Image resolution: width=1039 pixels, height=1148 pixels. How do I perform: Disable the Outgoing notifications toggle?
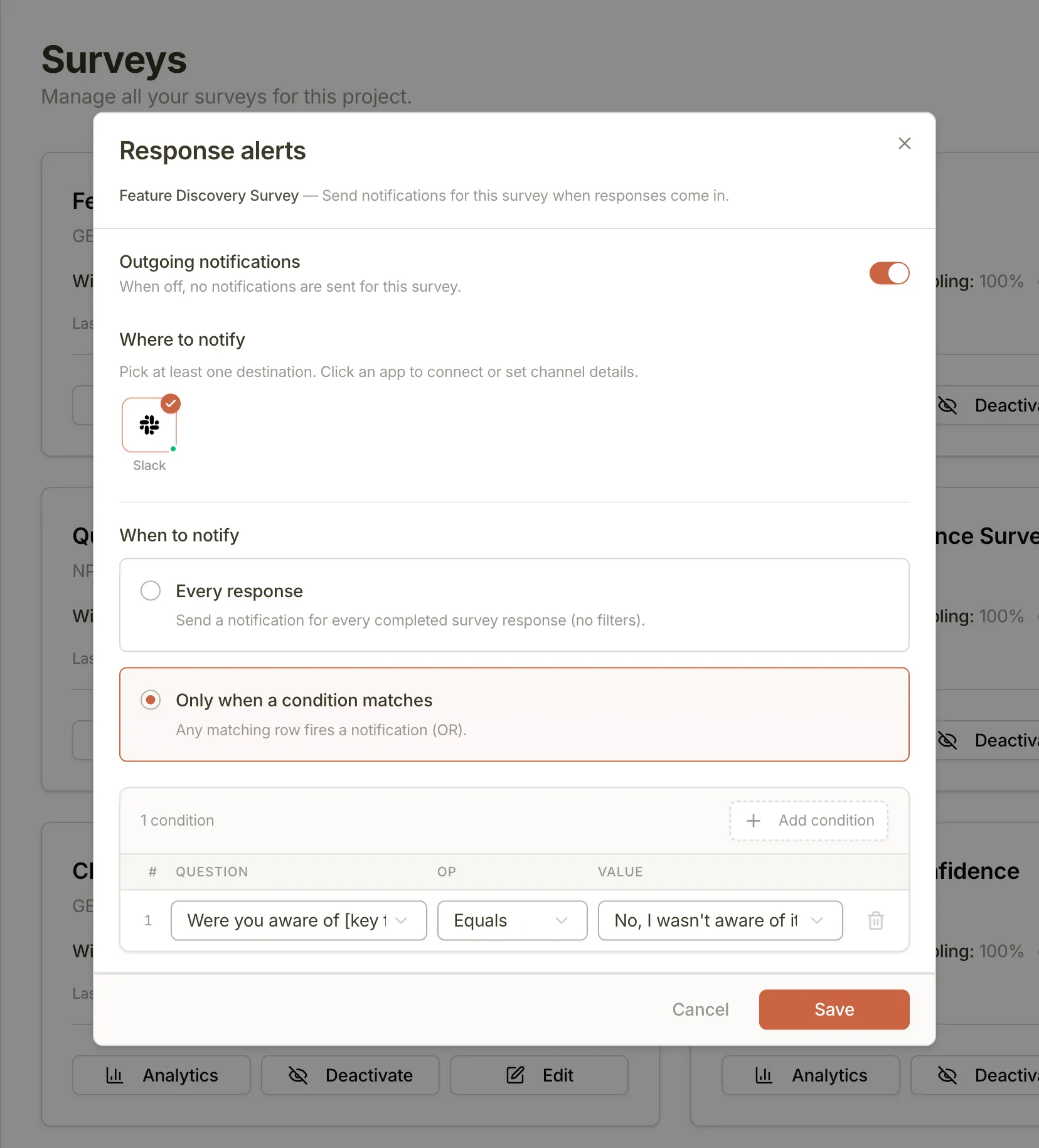pos(888,274)
